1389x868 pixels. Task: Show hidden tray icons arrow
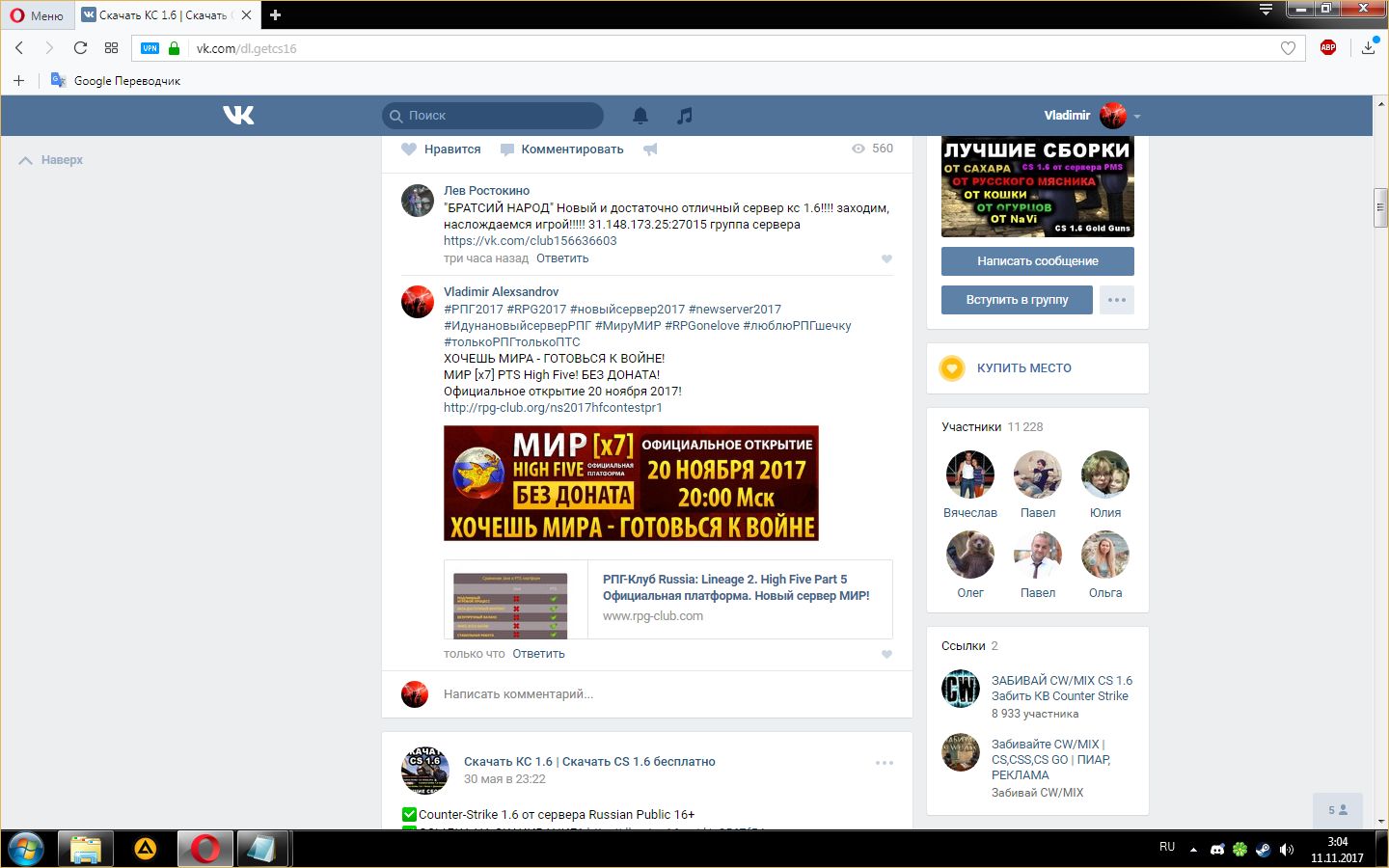coord(1193,850)
